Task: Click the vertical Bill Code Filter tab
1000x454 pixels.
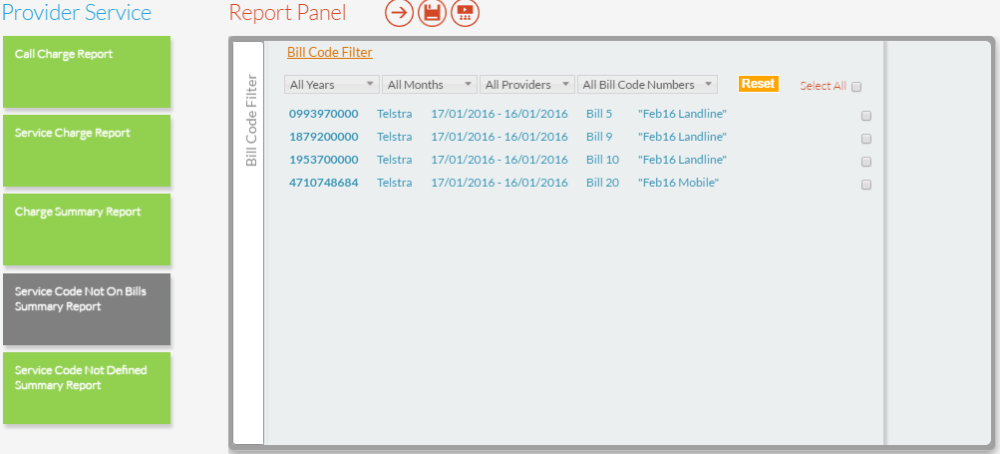Action: pyautogui.click(x=249, y=242)
